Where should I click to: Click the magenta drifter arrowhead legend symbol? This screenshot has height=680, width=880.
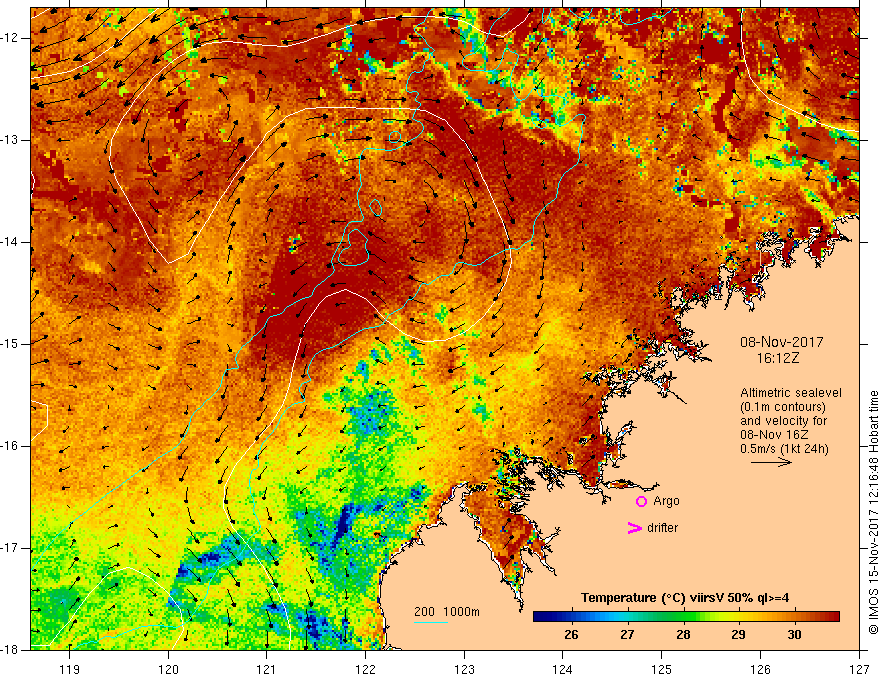pyautogui.click(x=634, y=528)
